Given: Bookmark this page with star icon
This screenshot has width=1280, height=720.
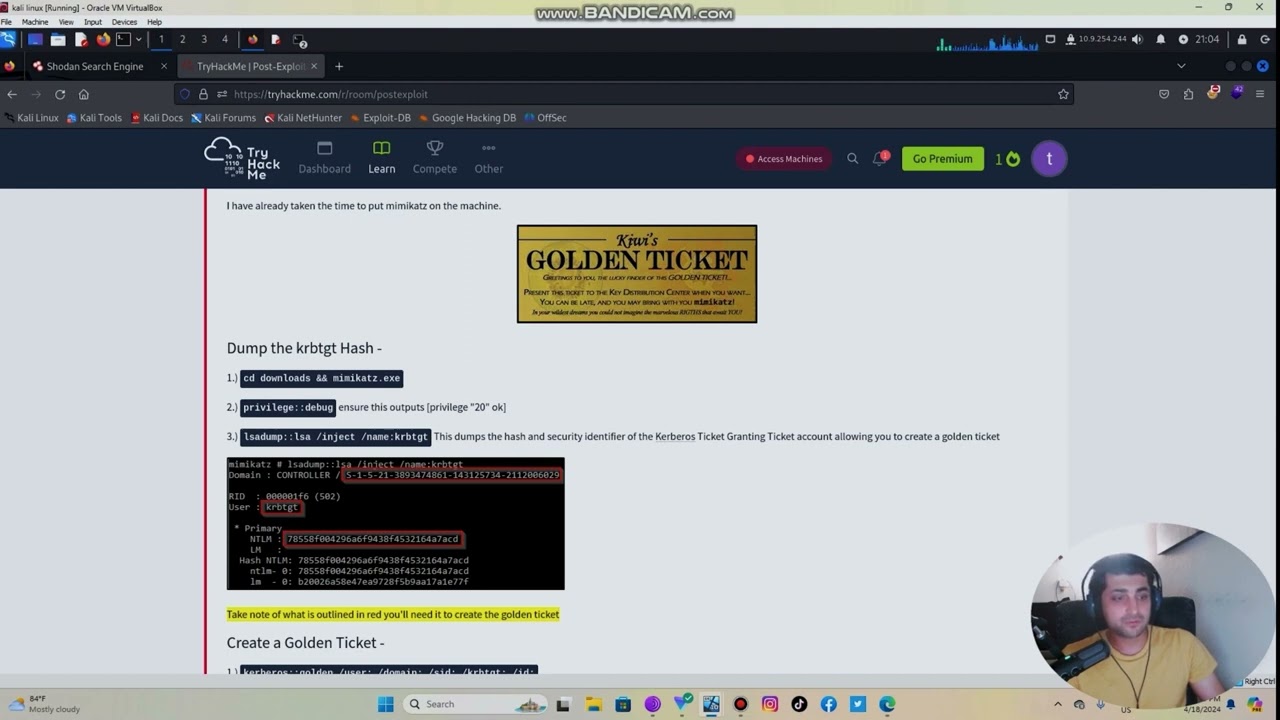Looking at the screenshot, I should tap(1063, 94).
